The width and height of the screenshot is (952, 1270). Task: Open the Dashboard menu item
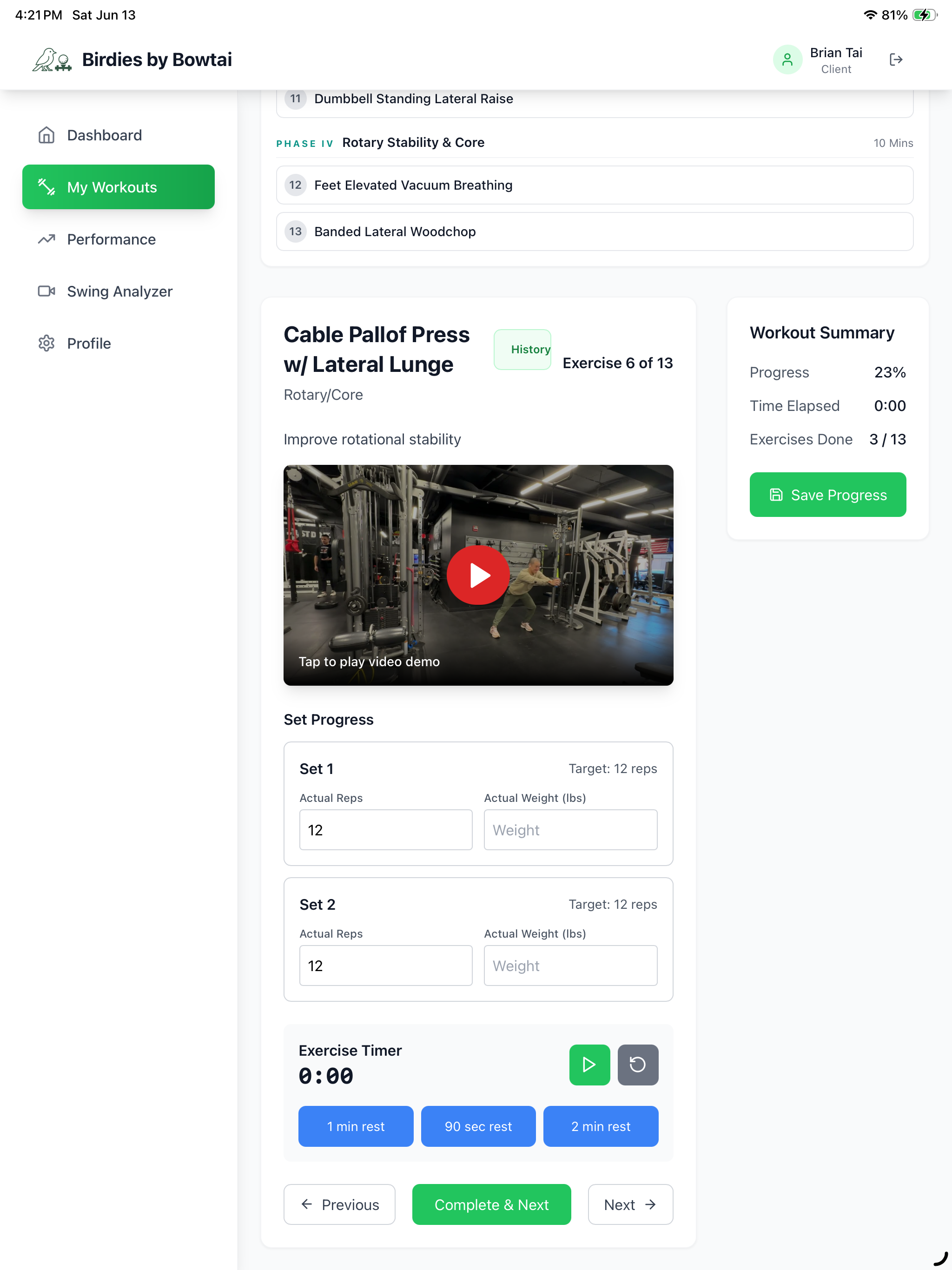click(118, 135)
